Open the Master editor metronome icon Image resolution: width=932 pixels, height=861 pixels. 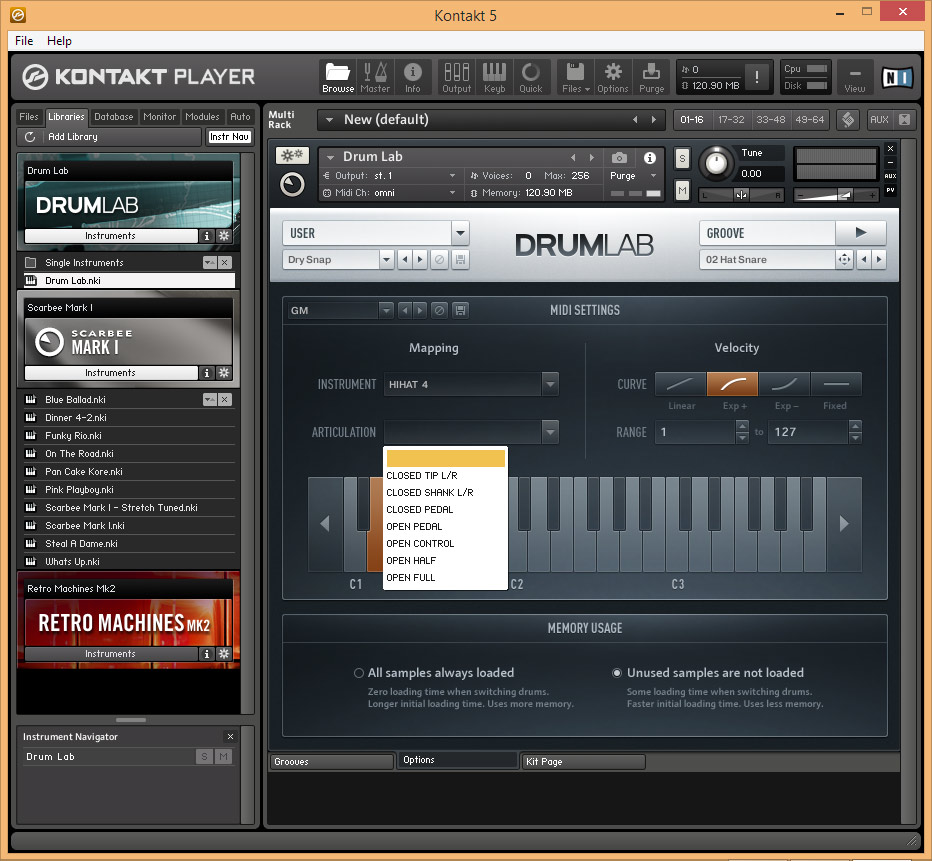tap(375, 77)
